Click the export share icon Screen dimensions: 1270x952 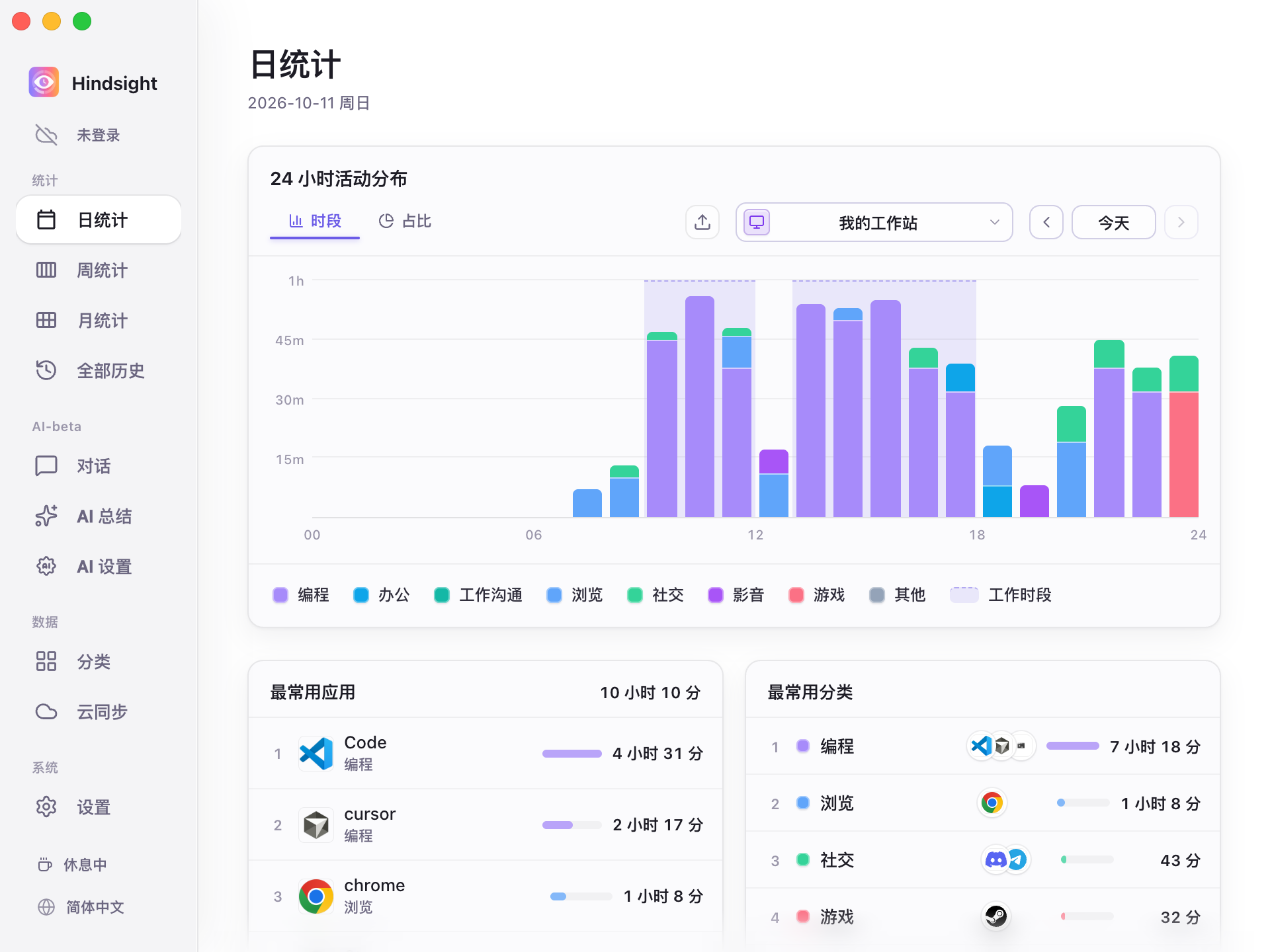pos(702,222)
